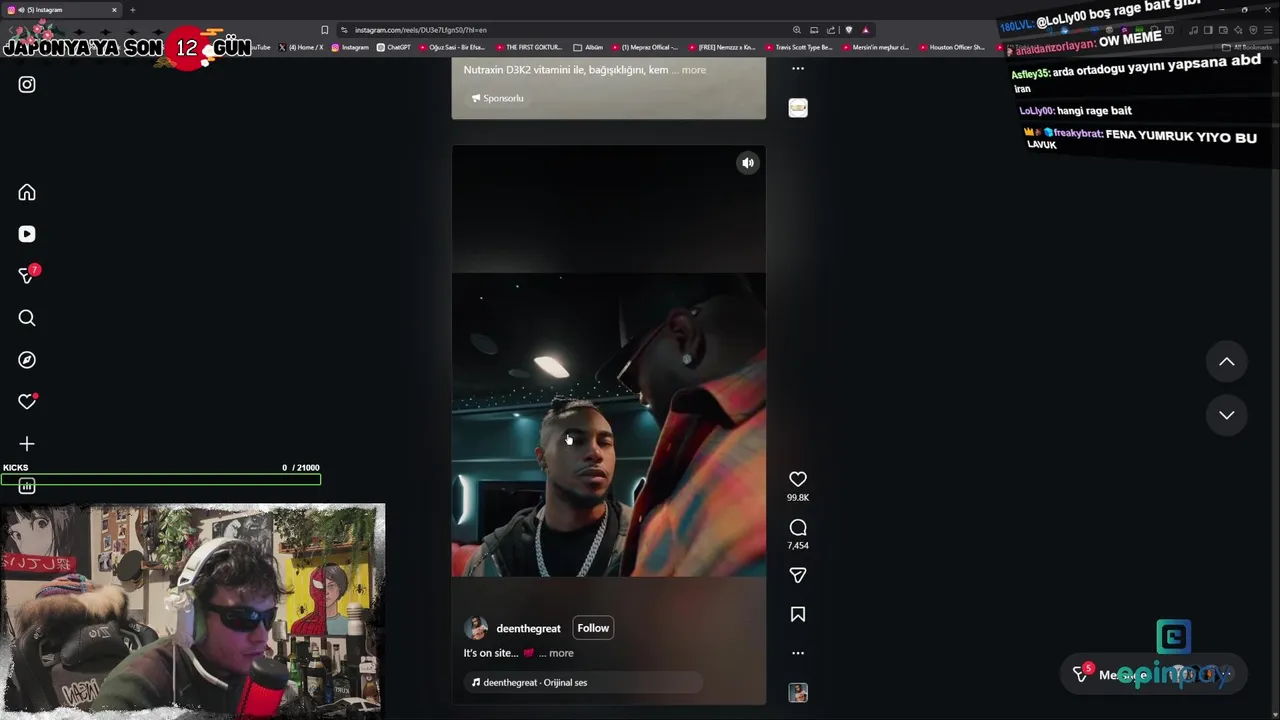This screenshot has height=720, width=1280.
Task: Click the KICKS goal progress bar
Action: 160,480
